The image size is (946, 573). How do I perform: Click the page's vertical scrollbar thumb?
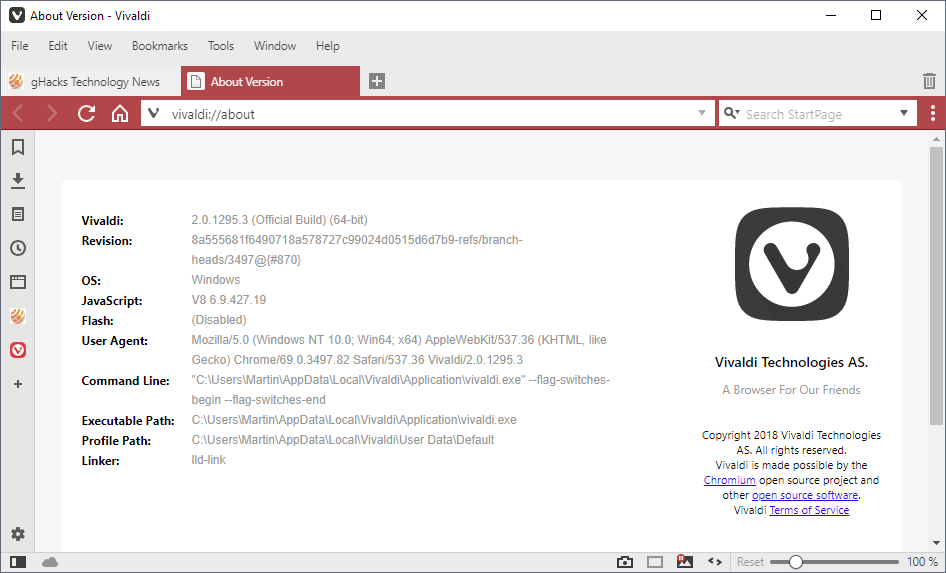pos(936,285)
